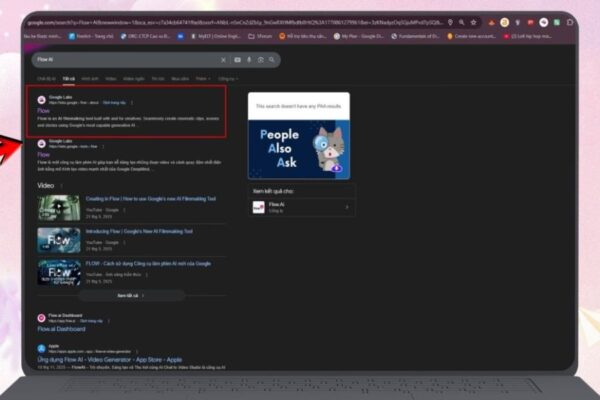This screenshot has width=600, height=400.
Task: Expand the Thêm dropdown in search tabs
Action: click(203, 78)
